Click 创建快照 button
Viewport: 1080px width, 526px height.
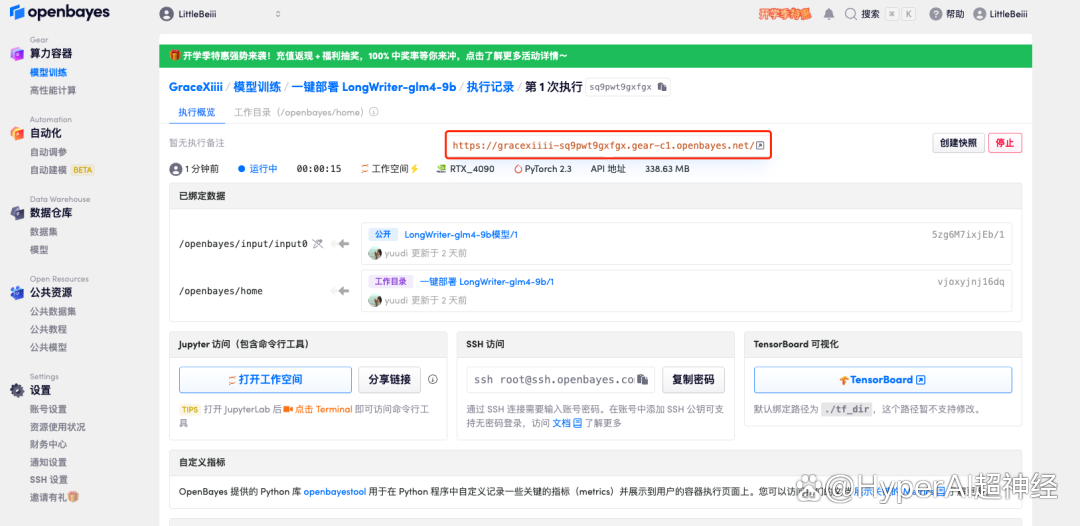click(x=958, y=143)
